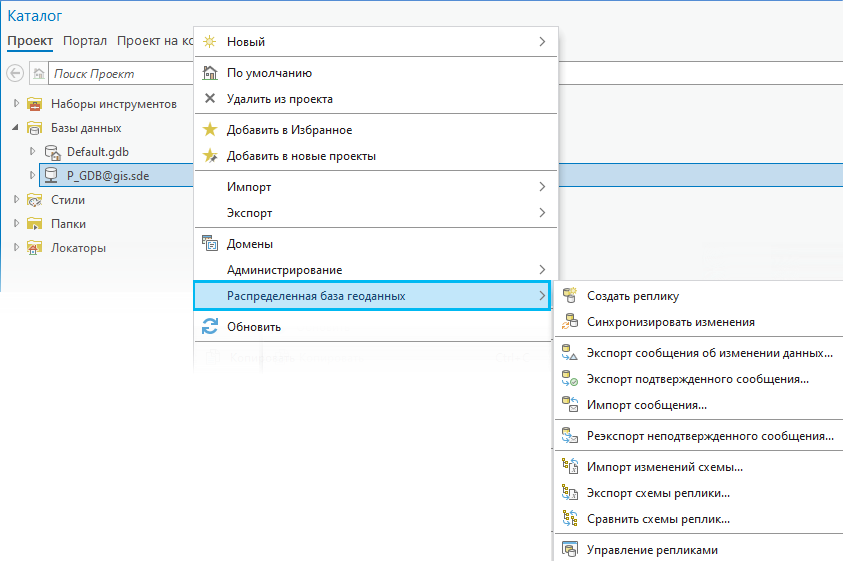
Task: Open the Экспорт submenu arrow
Action: tap(542, 212)
